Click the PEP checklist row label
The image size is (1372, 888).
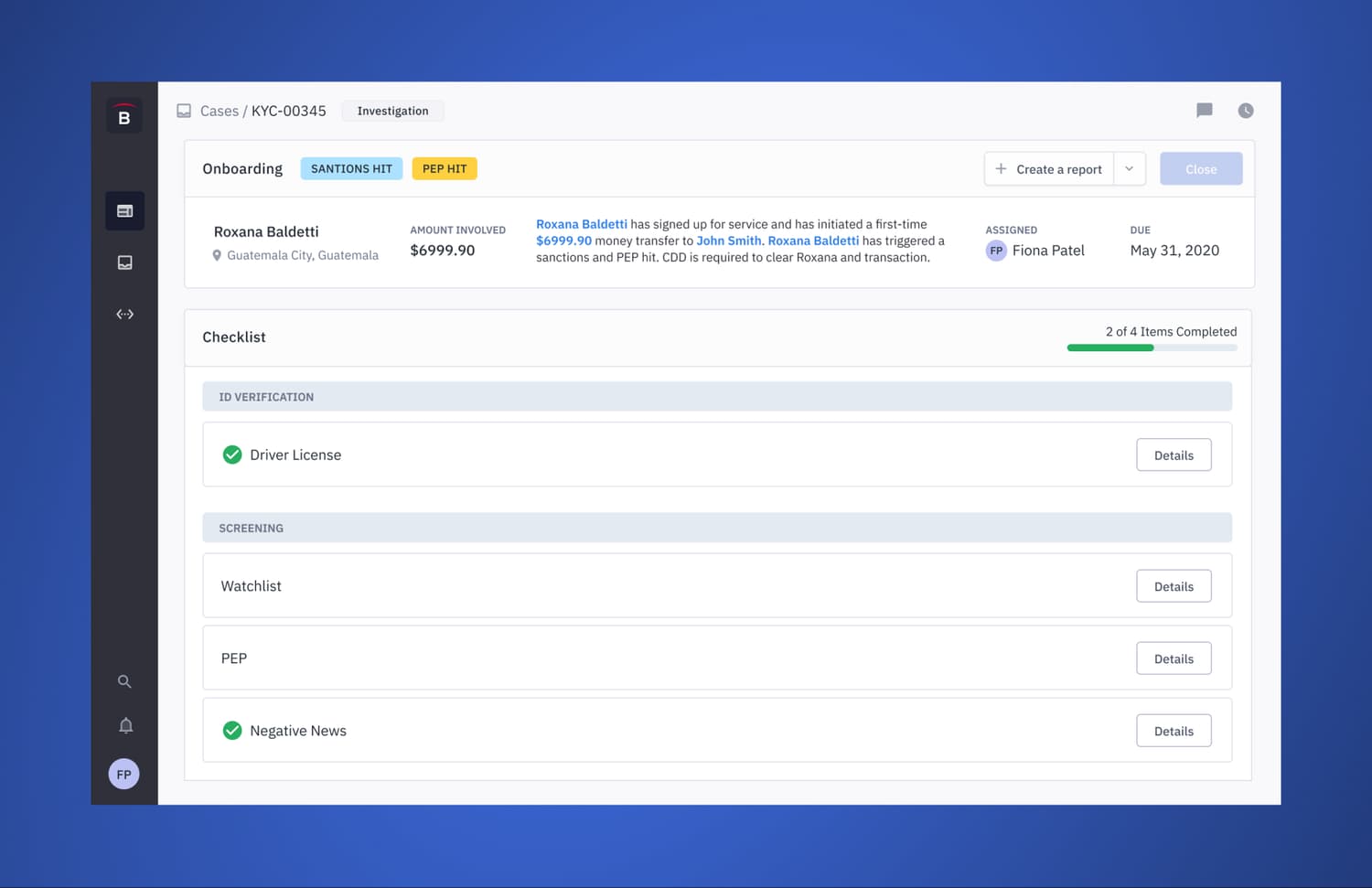(x=234, y=658)
